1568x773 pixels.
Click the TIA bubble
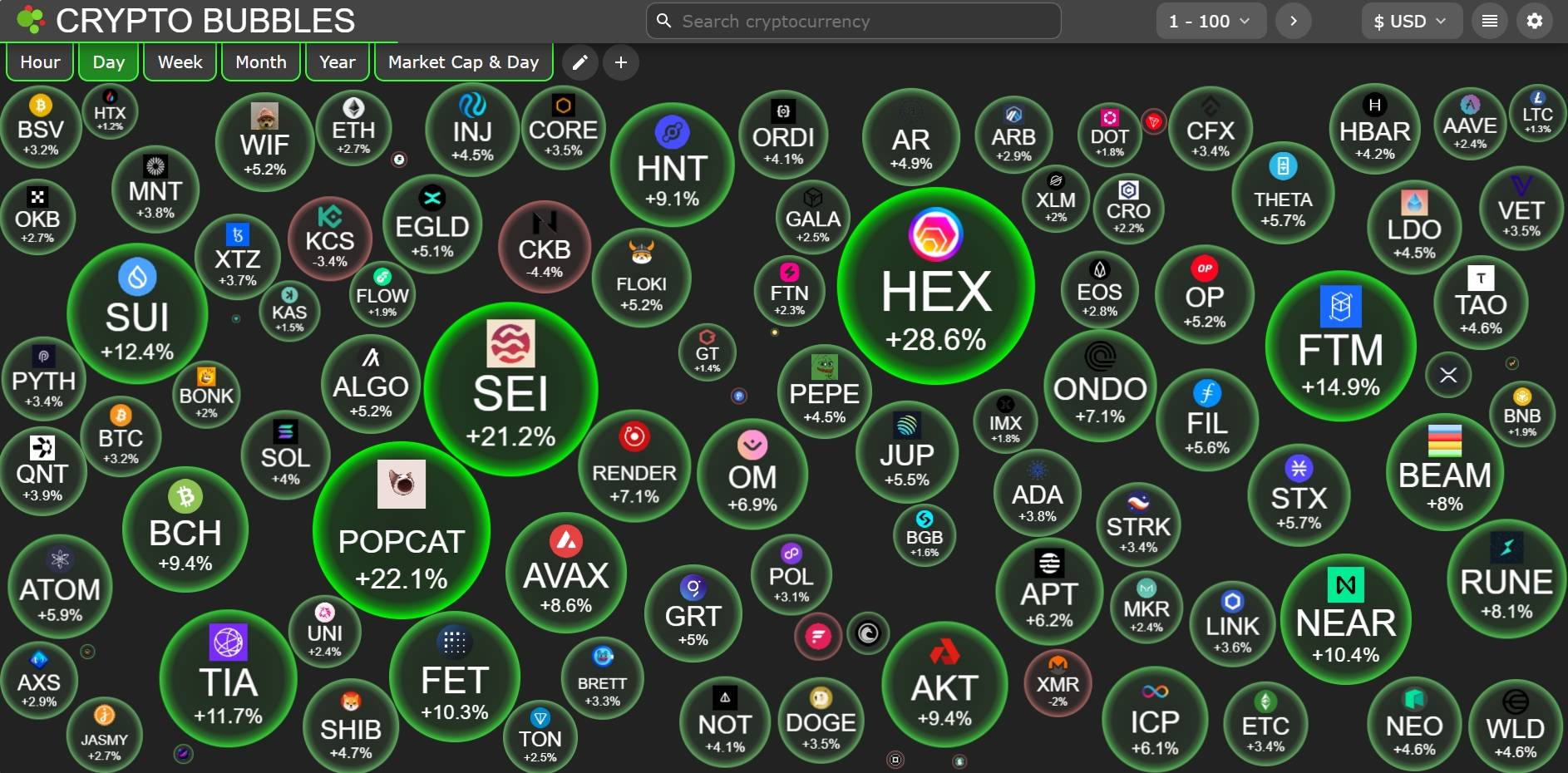point(229,679)
